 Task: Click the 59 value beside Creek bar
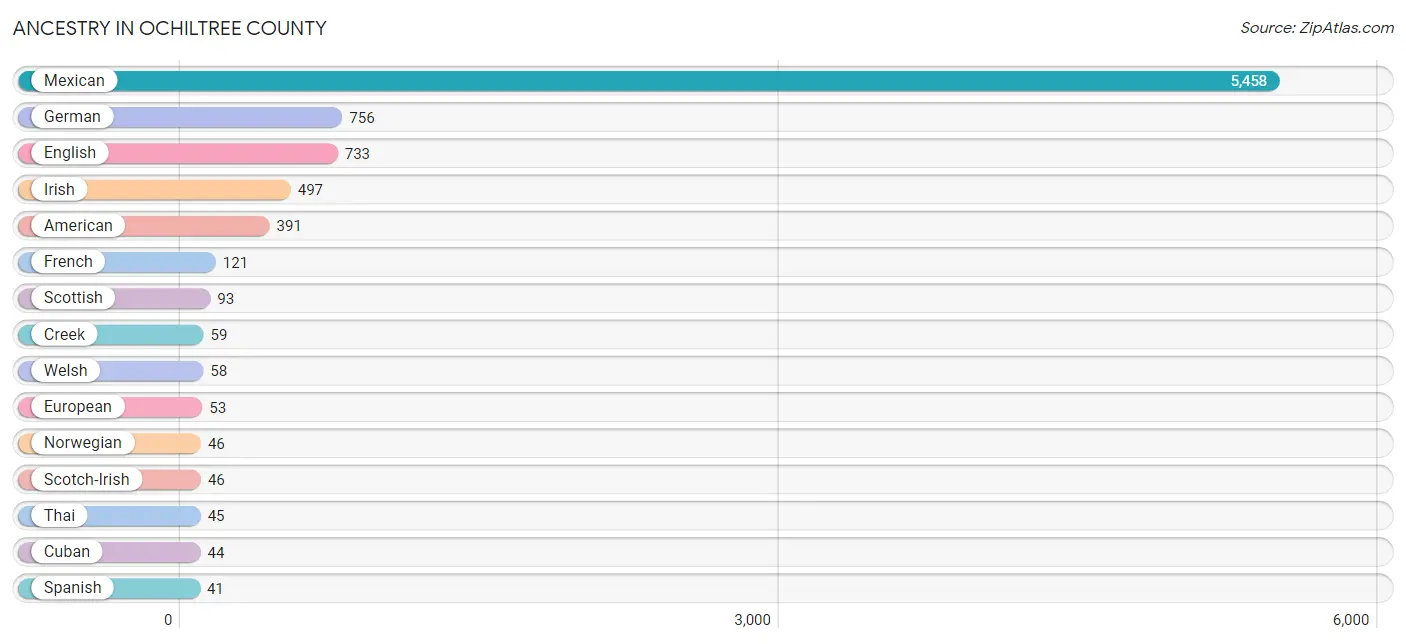pos(219,335)
